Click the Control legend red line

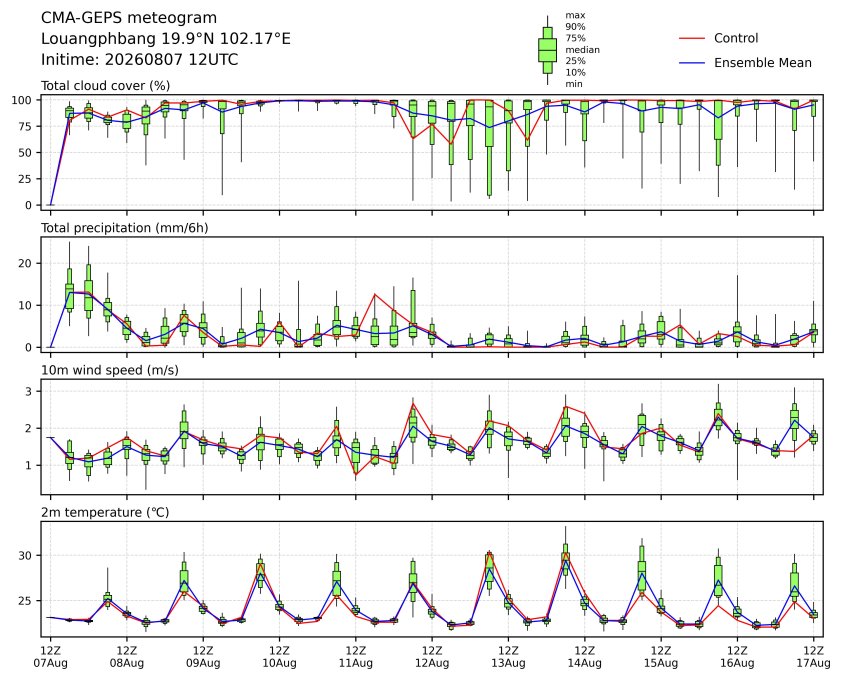tap(692, 39)
